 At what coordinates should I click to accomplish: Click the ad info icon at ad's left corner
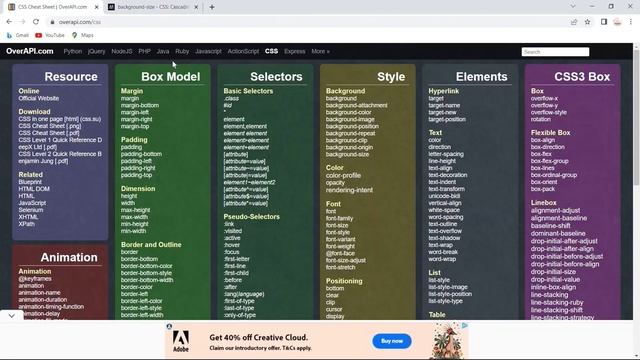pyautogui.click(x=169, y=326)
